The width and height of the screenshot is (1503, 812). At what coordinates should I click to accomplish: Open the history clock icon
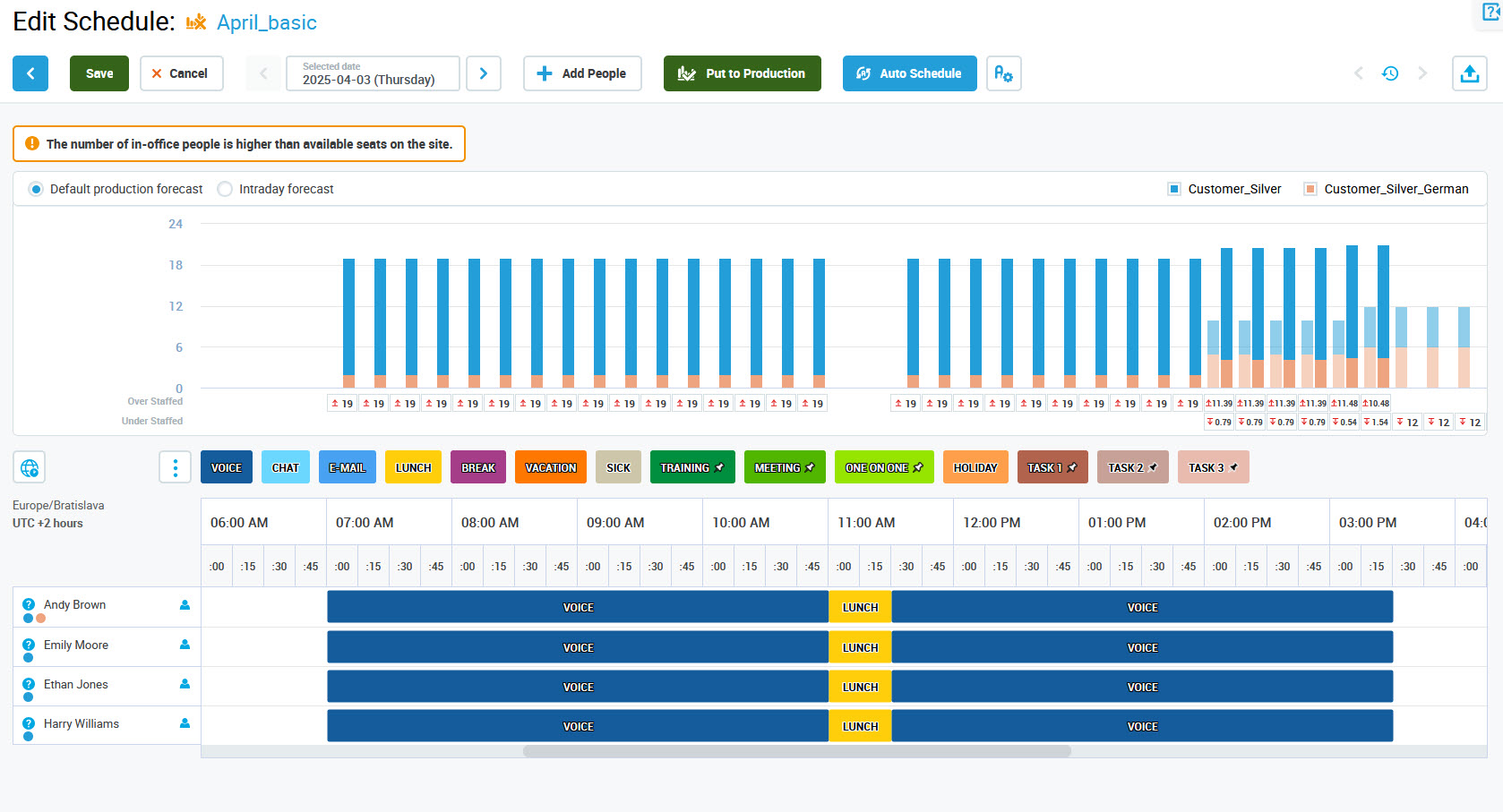[1390, 73]
